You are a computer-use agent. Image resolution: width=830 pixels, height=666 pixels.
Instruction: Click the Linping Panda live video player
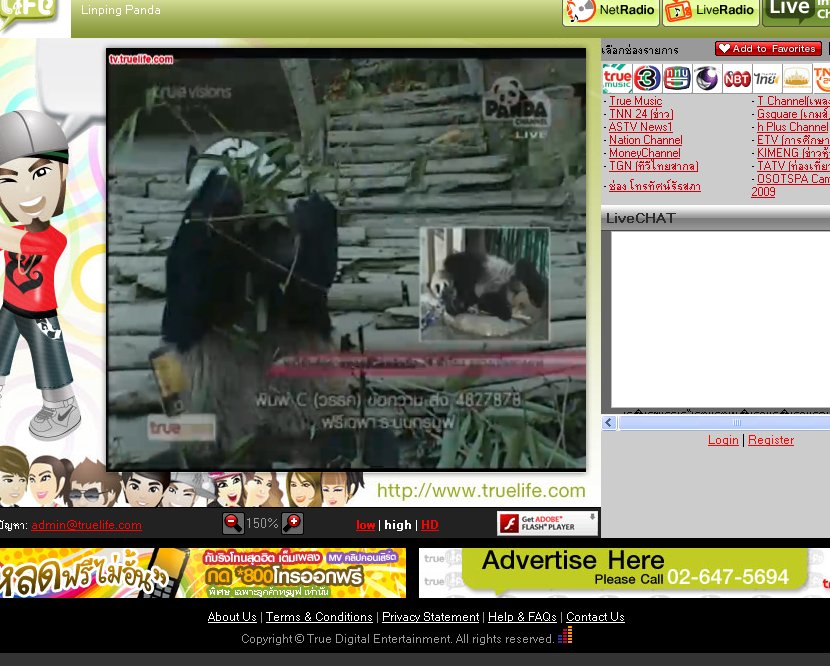(346, 259)
